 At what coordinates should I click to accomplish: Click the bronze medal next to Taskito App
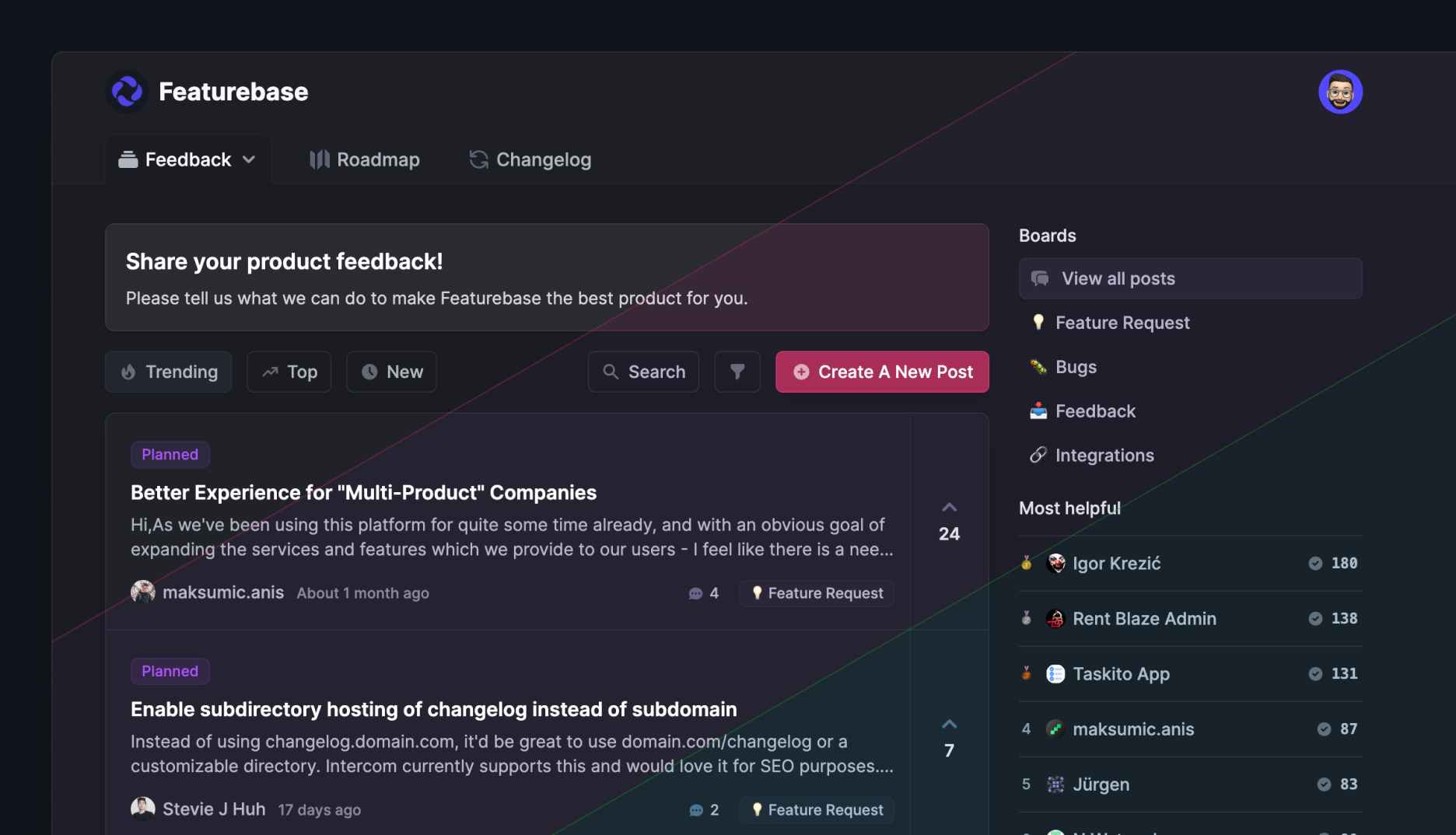tap(1027, 673)
